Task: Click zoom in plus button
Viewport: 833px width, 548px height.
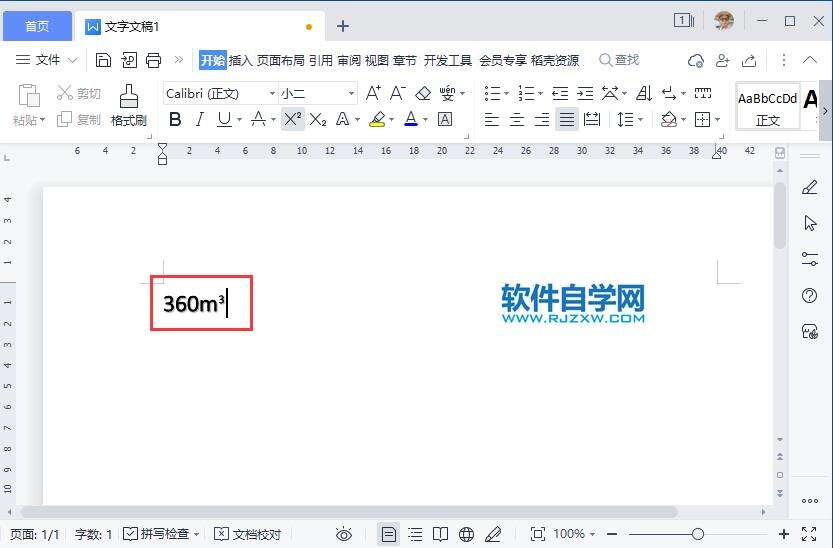Action: pyautogui.click(x=784, y=534)
